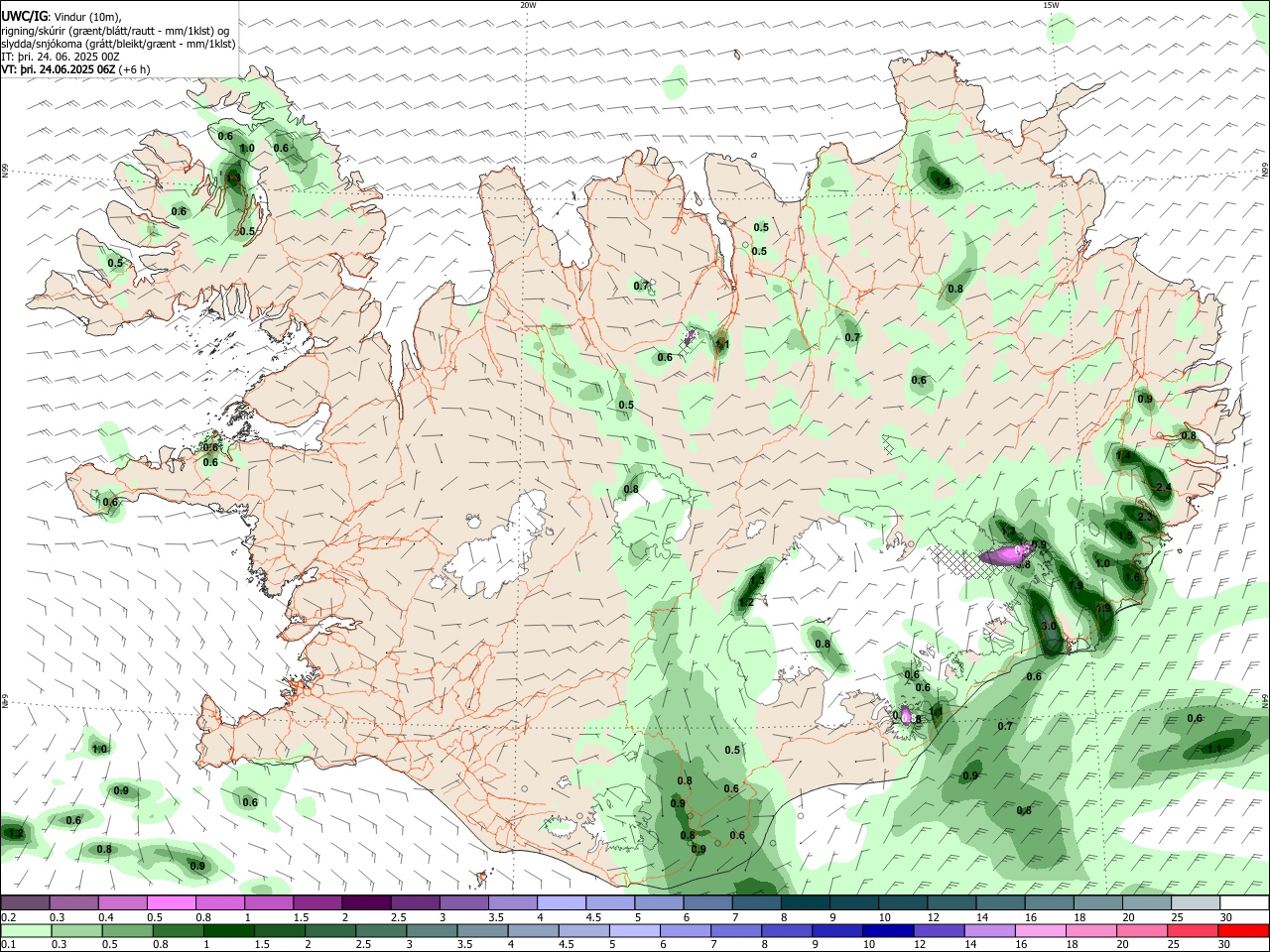Click the '2.4' precipitation value in east
The width and height of the screenshot is (1270, 952).
[1164, 488]
